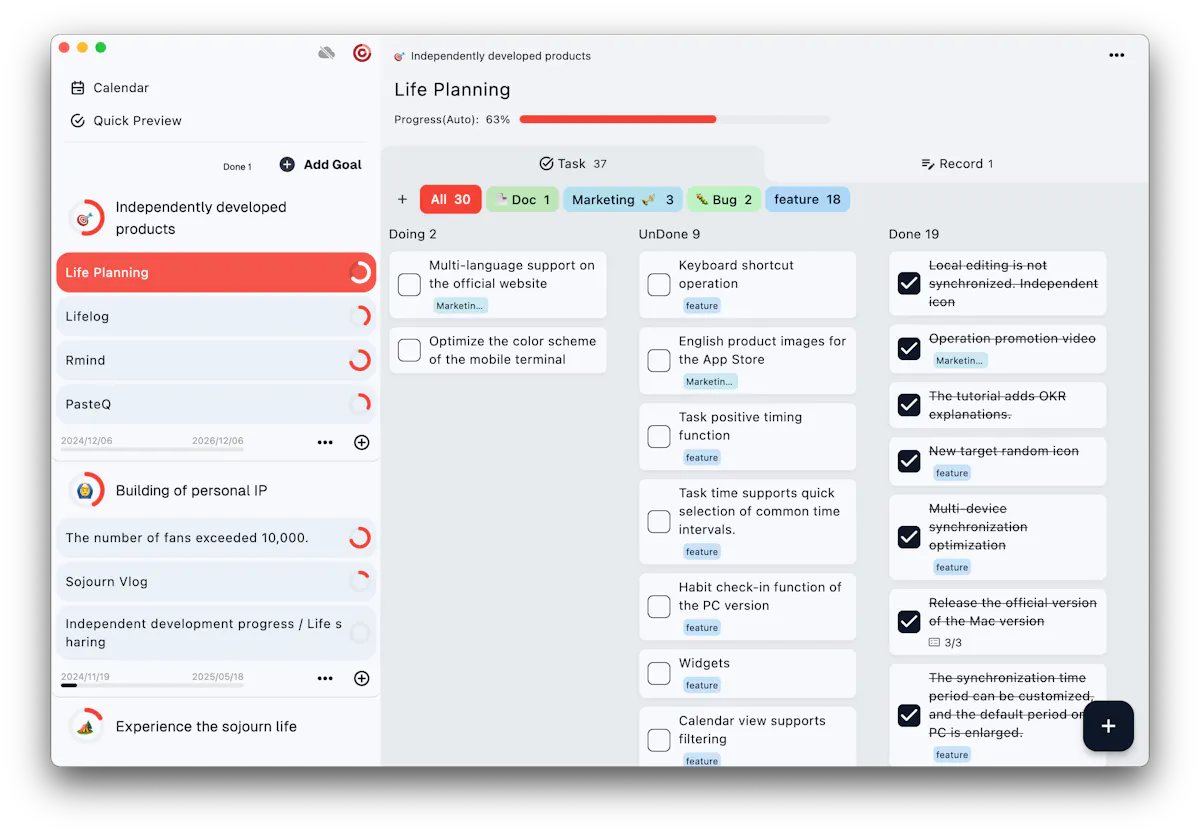Click the 3/3 subtask icon on Mac version task
1200x834 pixels.
pos(935,642)
